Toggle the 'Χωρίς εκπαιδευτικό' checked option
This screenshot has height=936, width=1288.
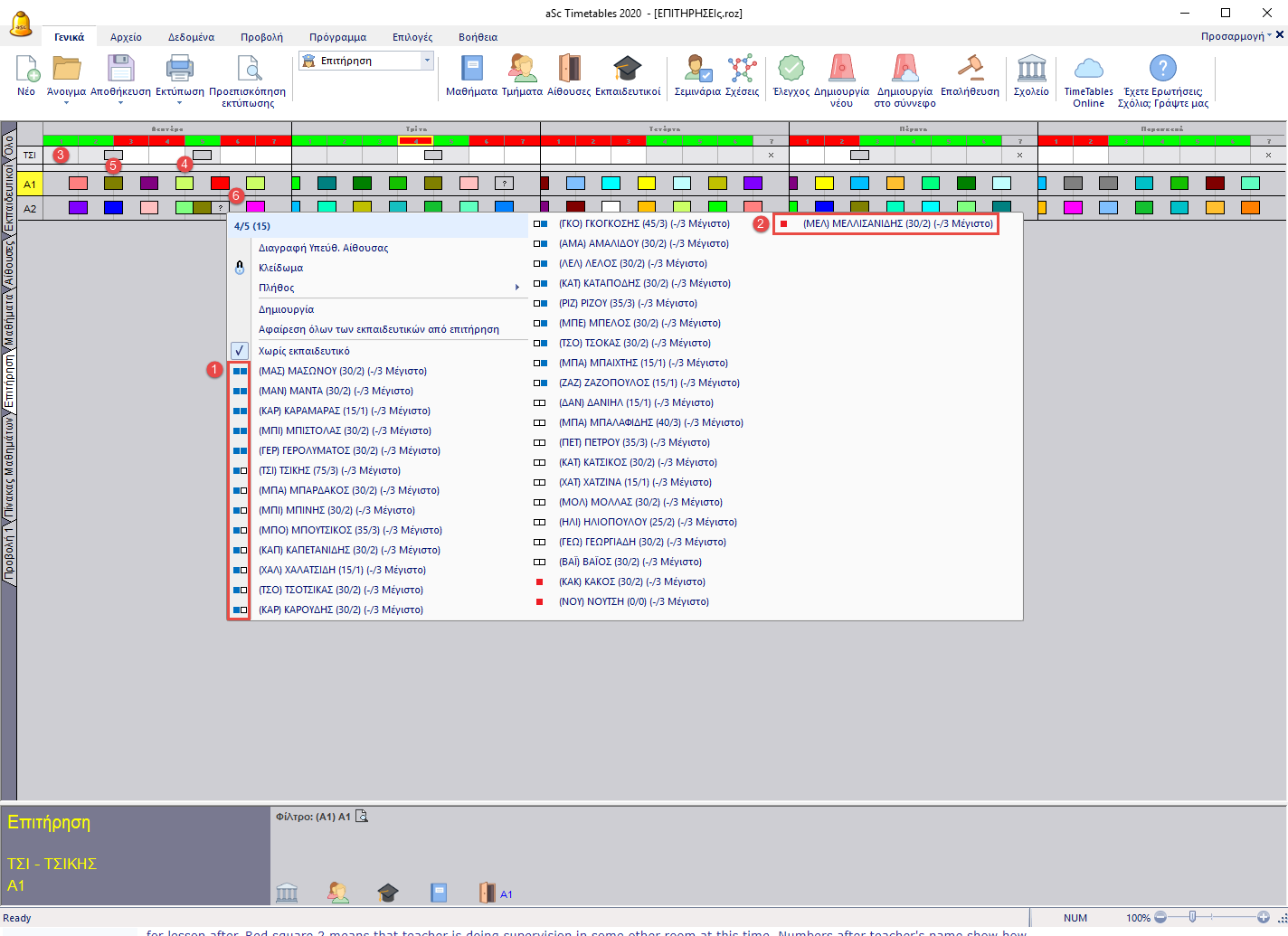coord(304,351)
